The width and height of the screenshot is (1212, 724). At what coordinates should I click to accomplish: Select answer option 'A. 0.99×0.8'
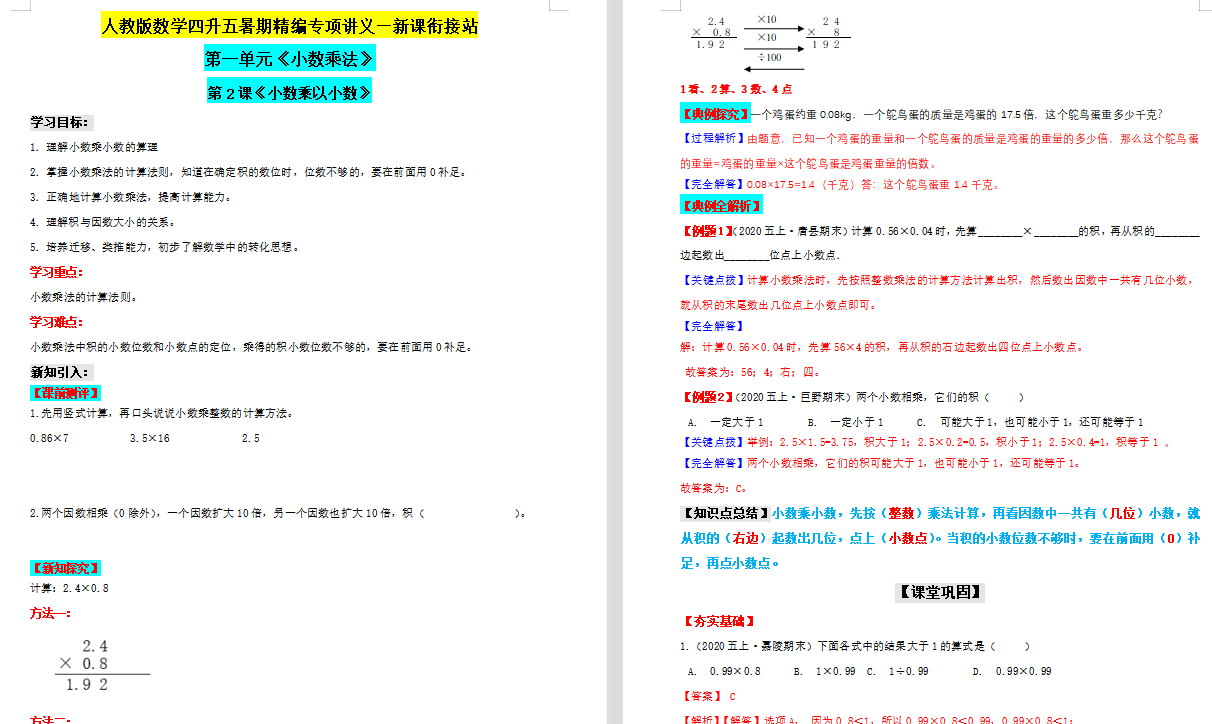point(725,671)
